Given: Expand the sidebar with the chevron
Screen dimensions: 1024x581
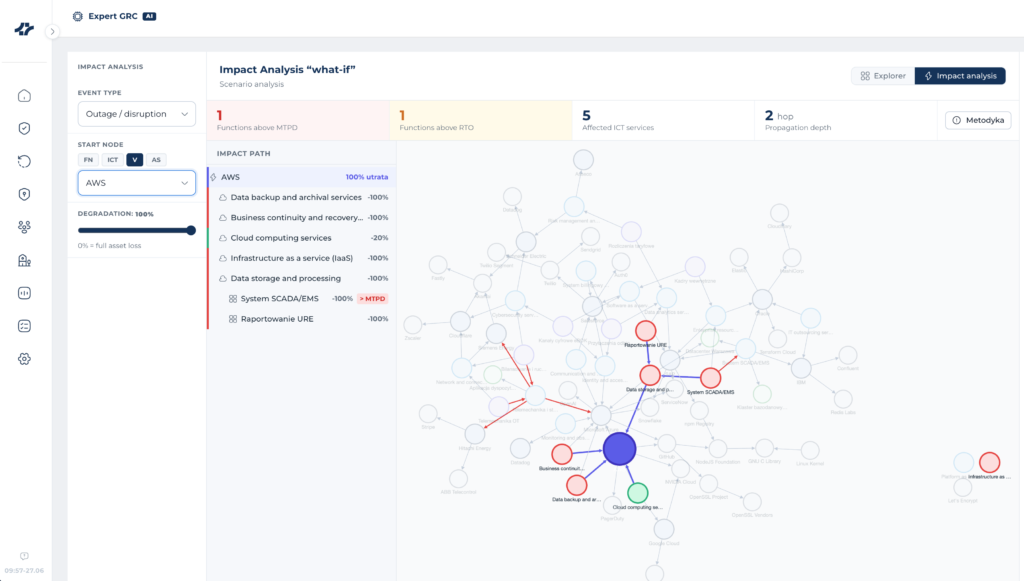Looking at the screenshot, I should [x=52, y=31].
